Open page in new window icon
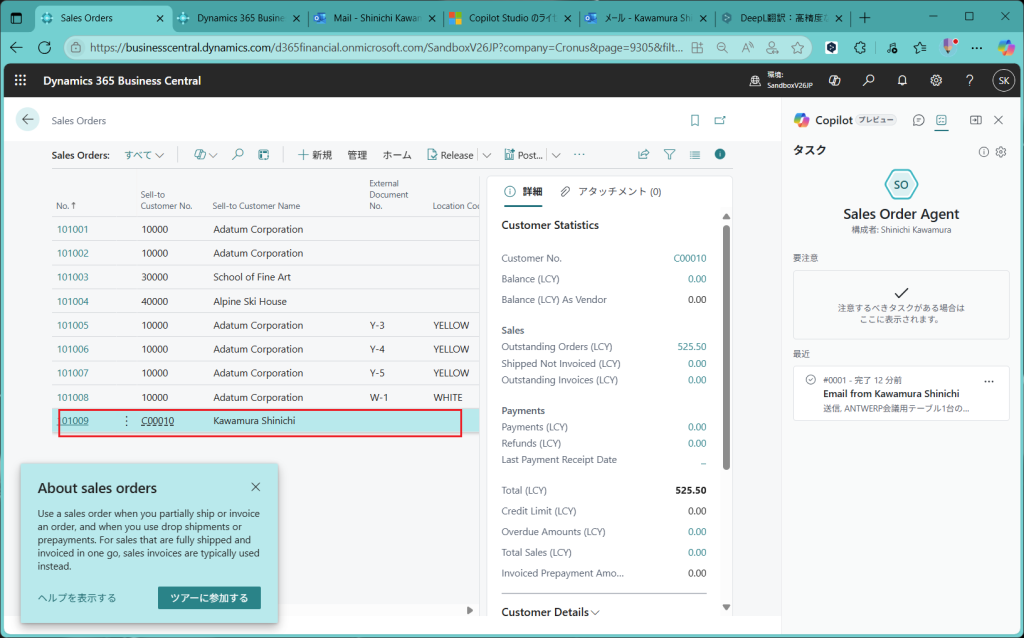 (x=720, y=120)
